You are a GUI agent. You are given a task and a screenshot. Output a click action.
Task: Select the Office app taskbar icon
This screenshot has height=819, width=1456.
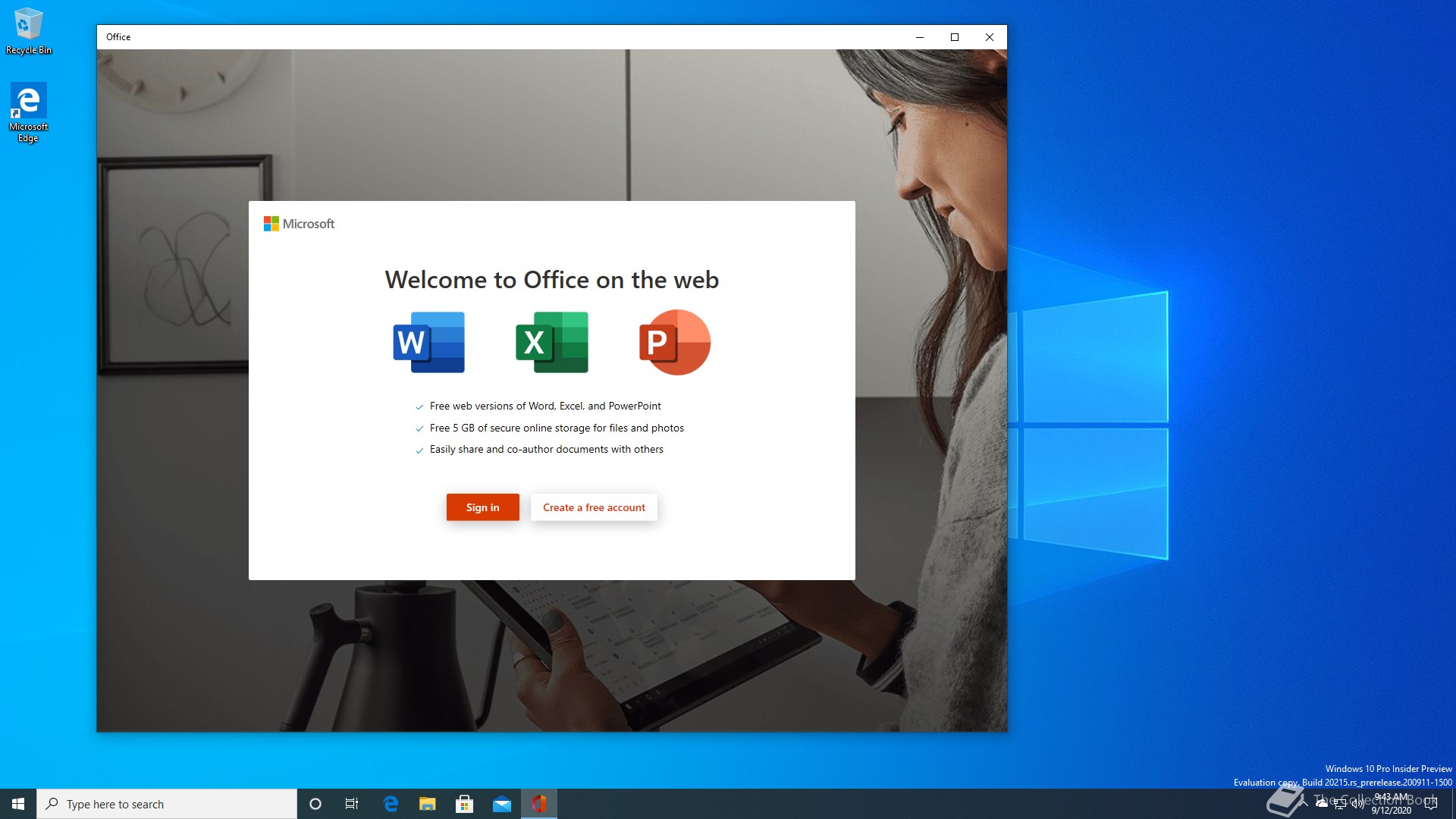click(539, 804)
